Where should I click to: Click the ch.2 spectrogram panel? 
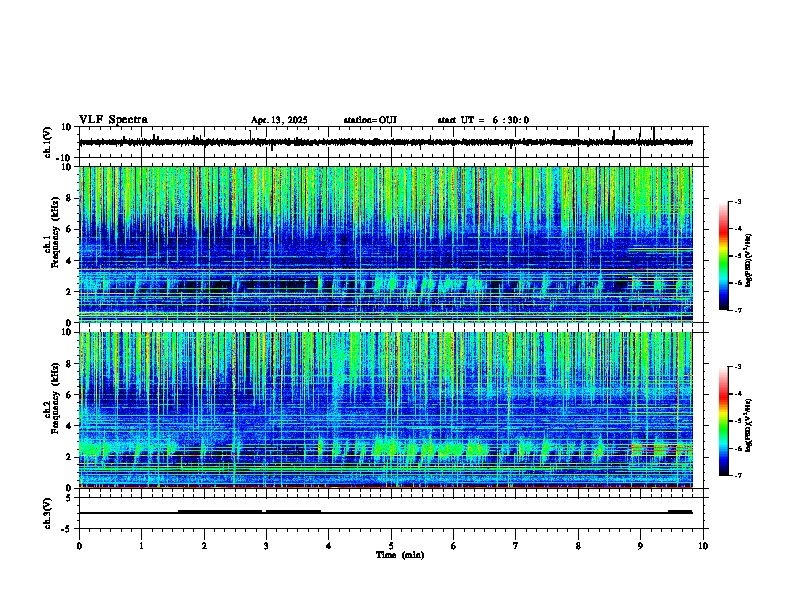pos(386,410)
